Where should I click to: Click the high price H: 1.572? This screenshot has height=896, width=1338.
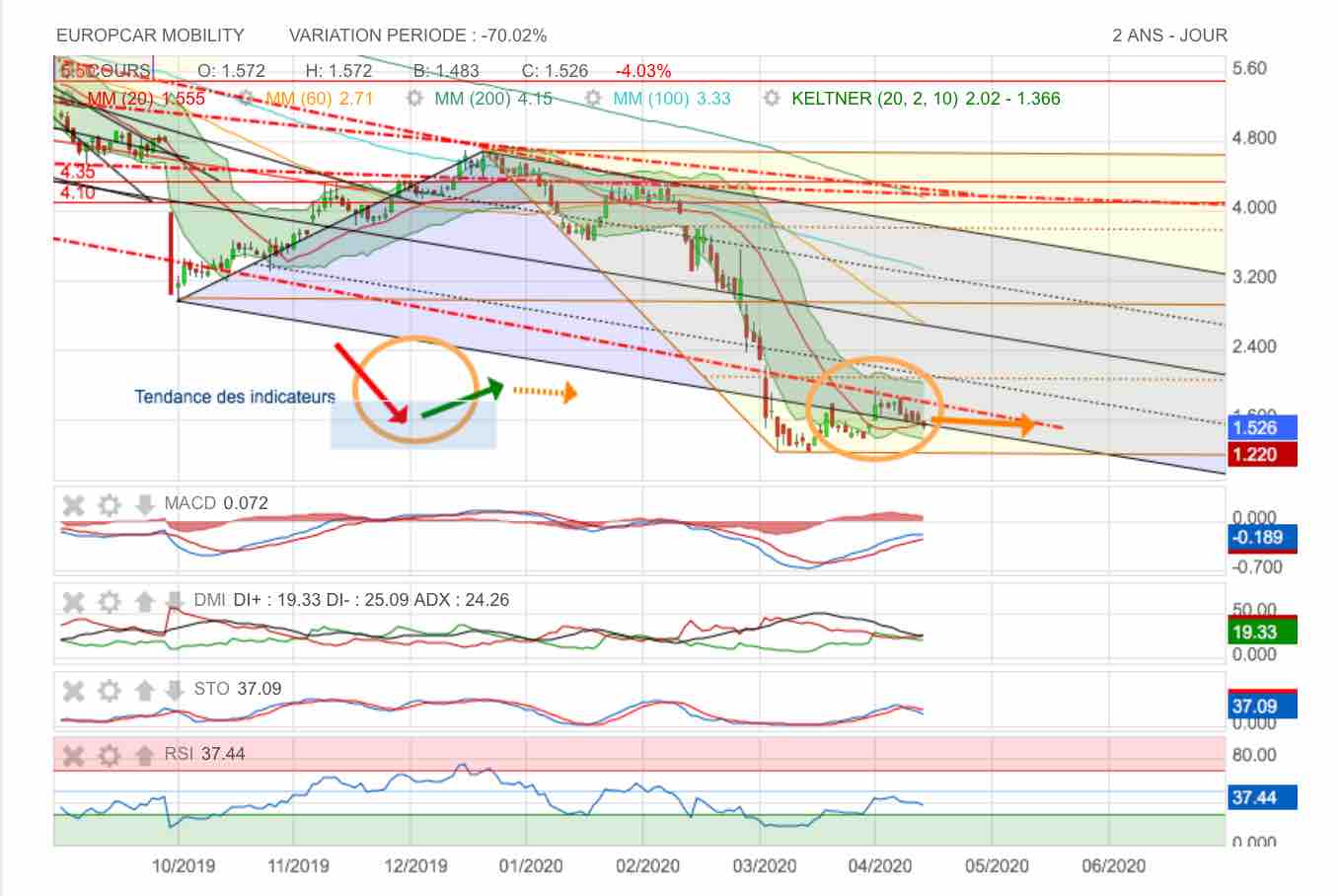(338, 71)
